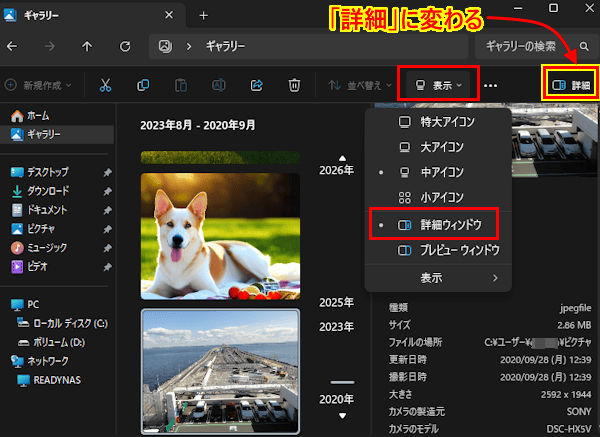Select the dog photo thumbnail
The width and height of the screenshot is (600, 437).
coord(220,236)
